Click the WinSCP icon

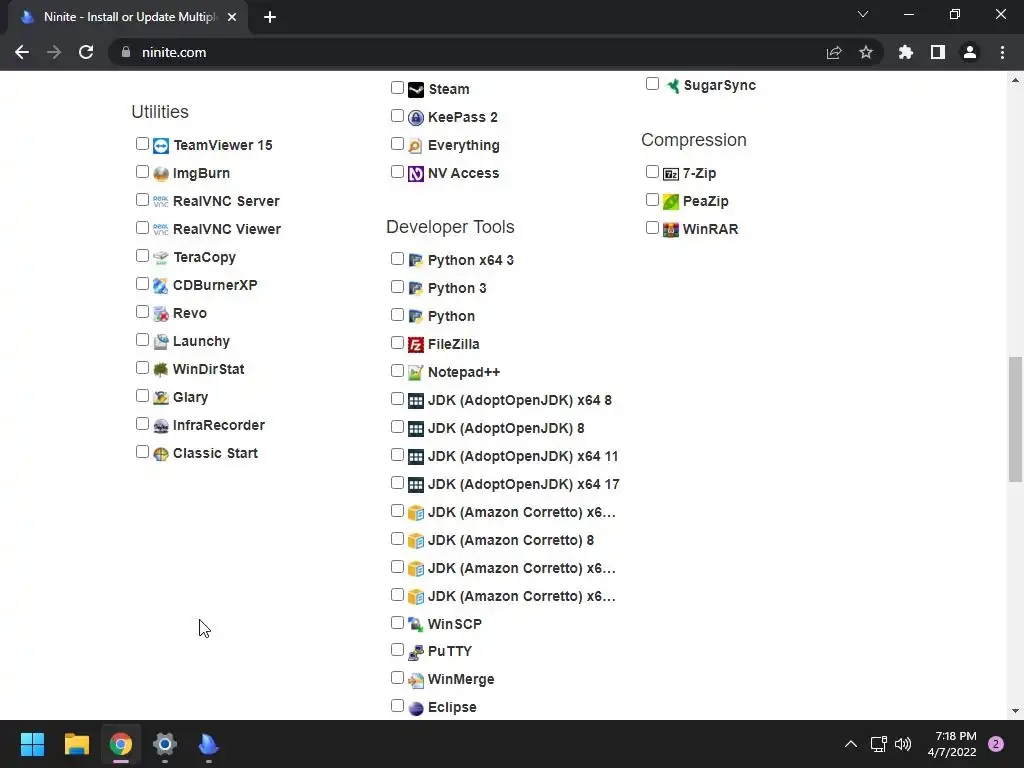coord(416,624)
